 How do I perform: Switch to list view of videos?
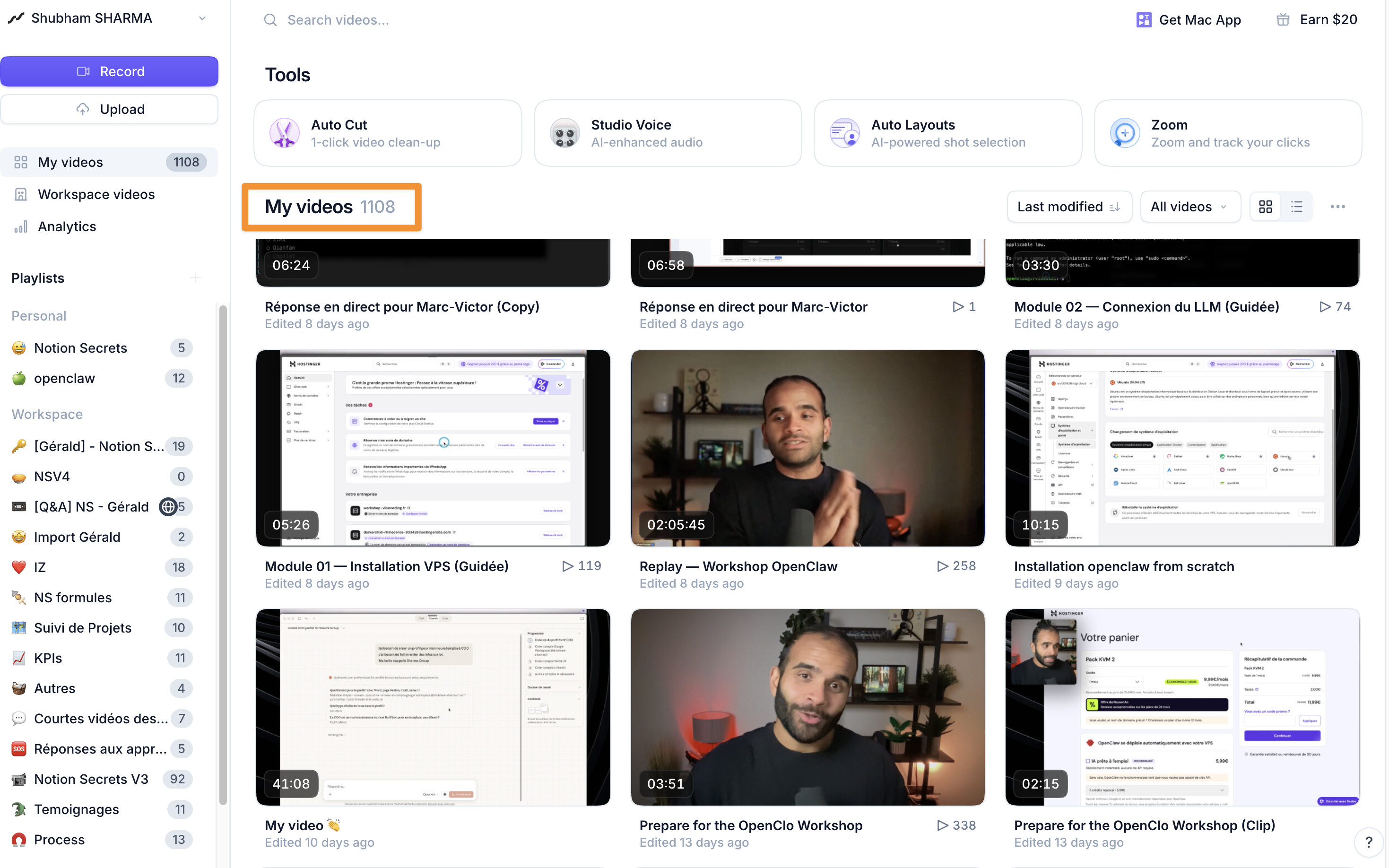pos(1297,206)
